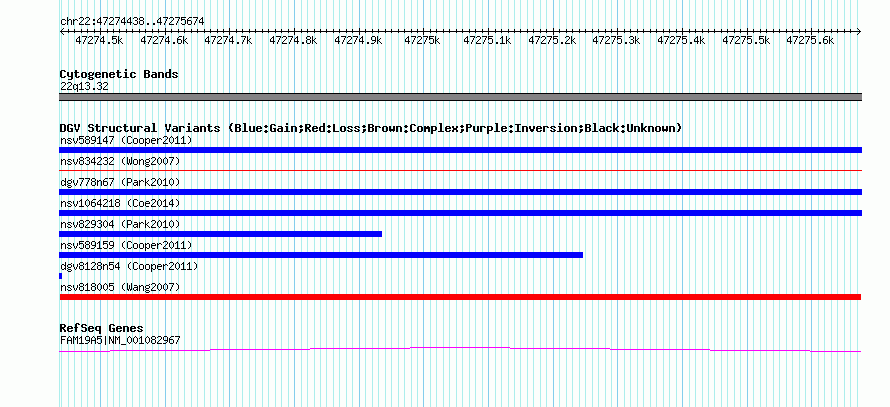Click the thin red line of nsv834232
The image size is (890, 407).
click(x=460, y=170)
